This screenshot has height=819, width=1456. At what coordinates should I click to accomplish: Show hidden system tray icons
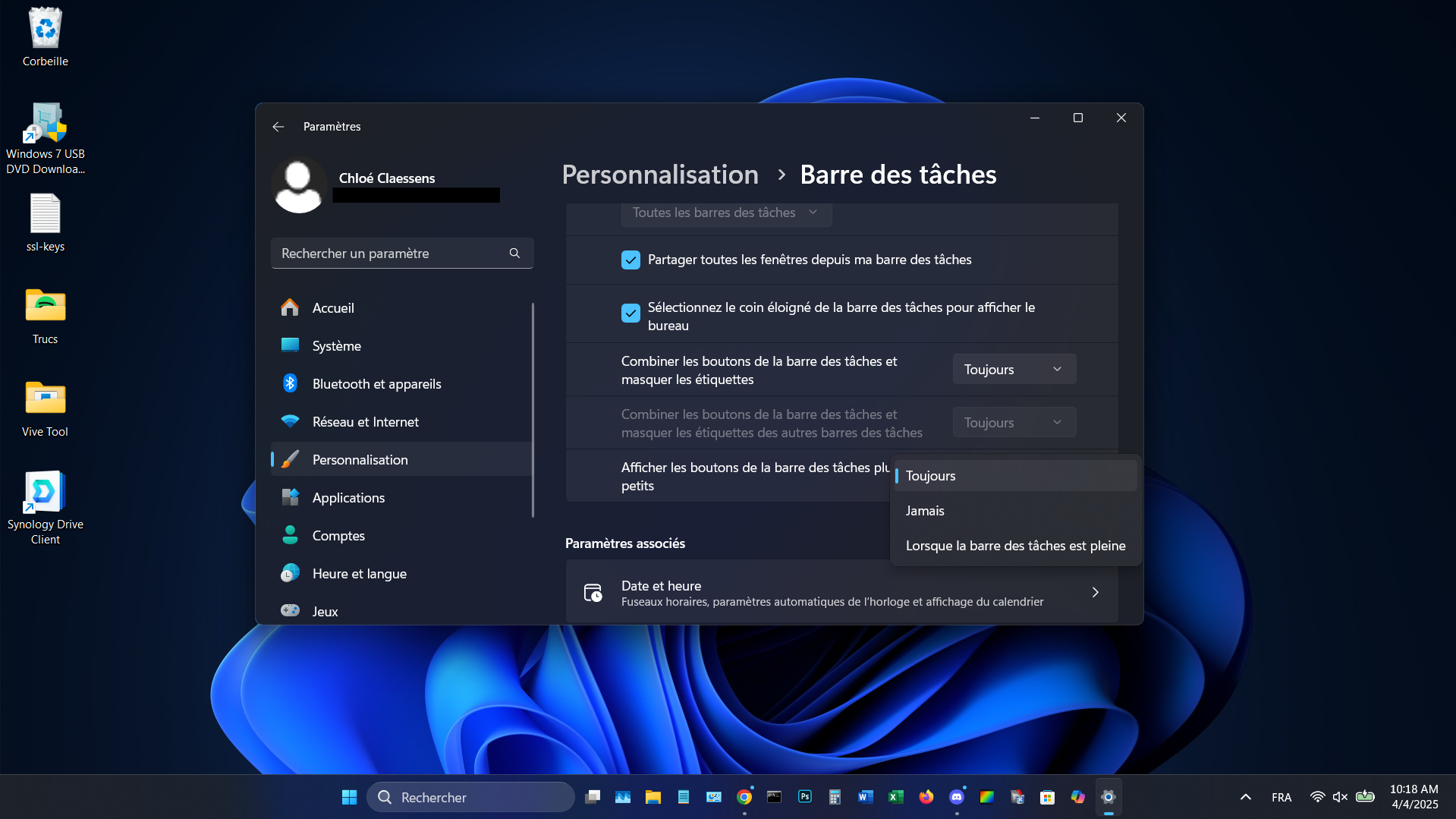coord(1246,797)
